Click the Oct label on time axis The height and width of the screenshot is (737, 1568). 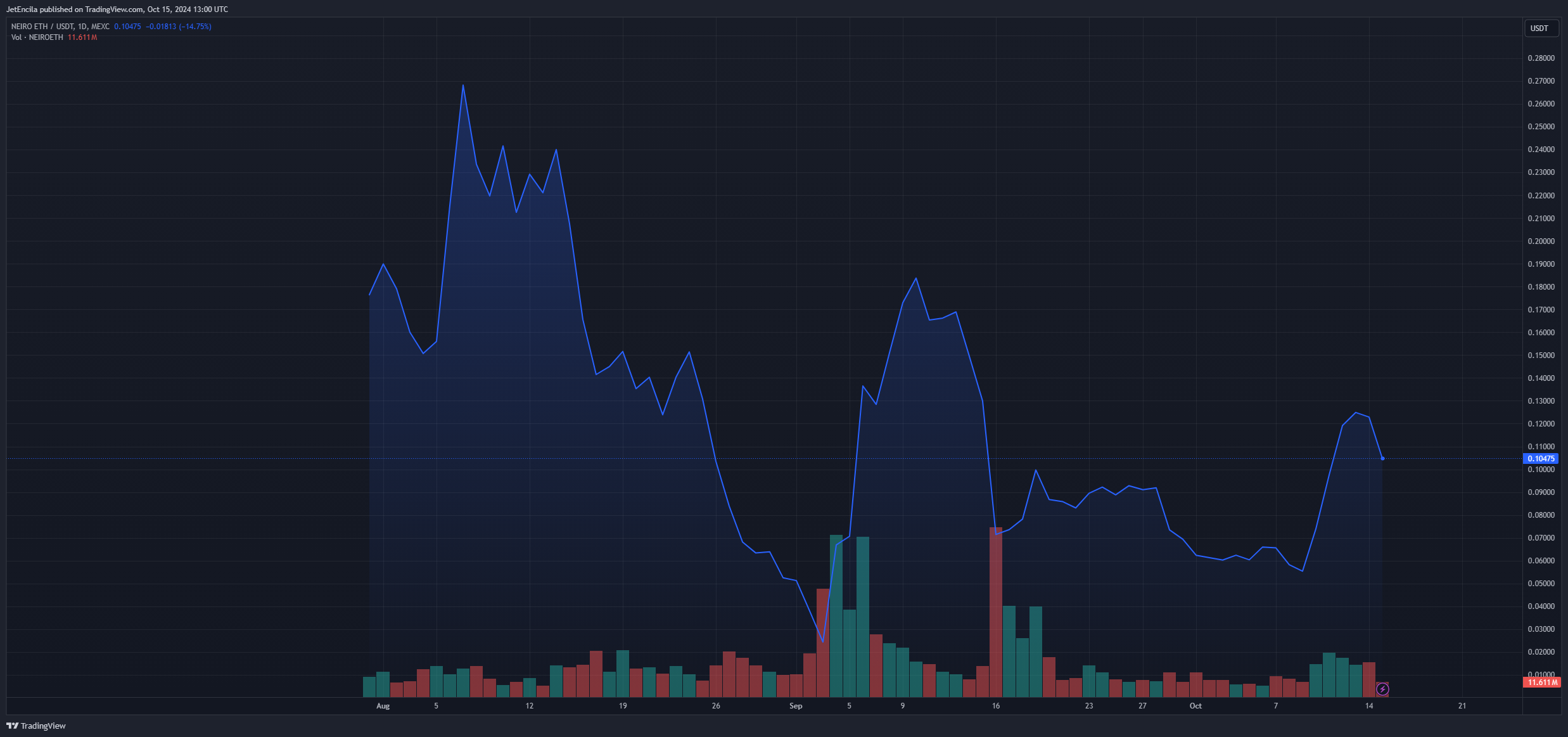(x=1195, y=706)
